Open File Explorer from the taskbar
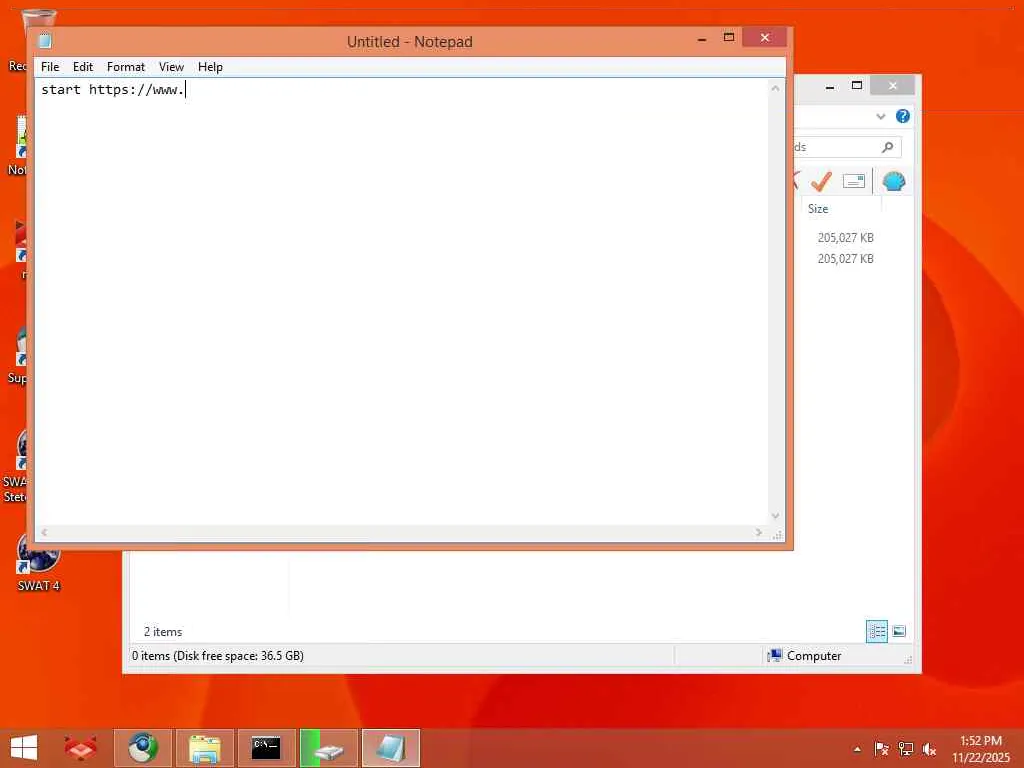The image size is (1024, 768). pyautogui.click(x=204, y=748)
